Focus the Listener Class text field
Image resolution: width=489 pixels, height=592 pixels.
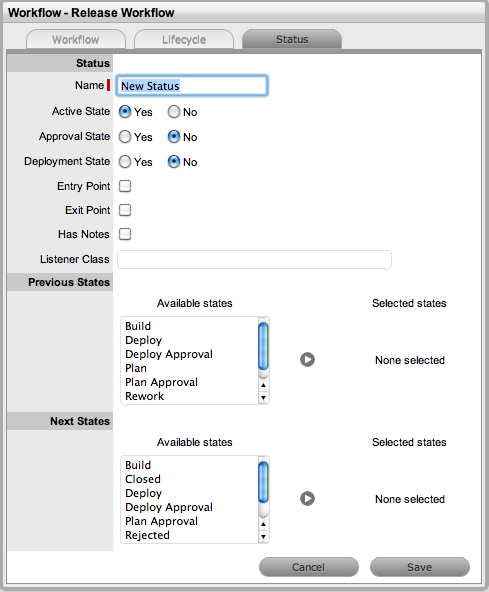click(254, 259)
